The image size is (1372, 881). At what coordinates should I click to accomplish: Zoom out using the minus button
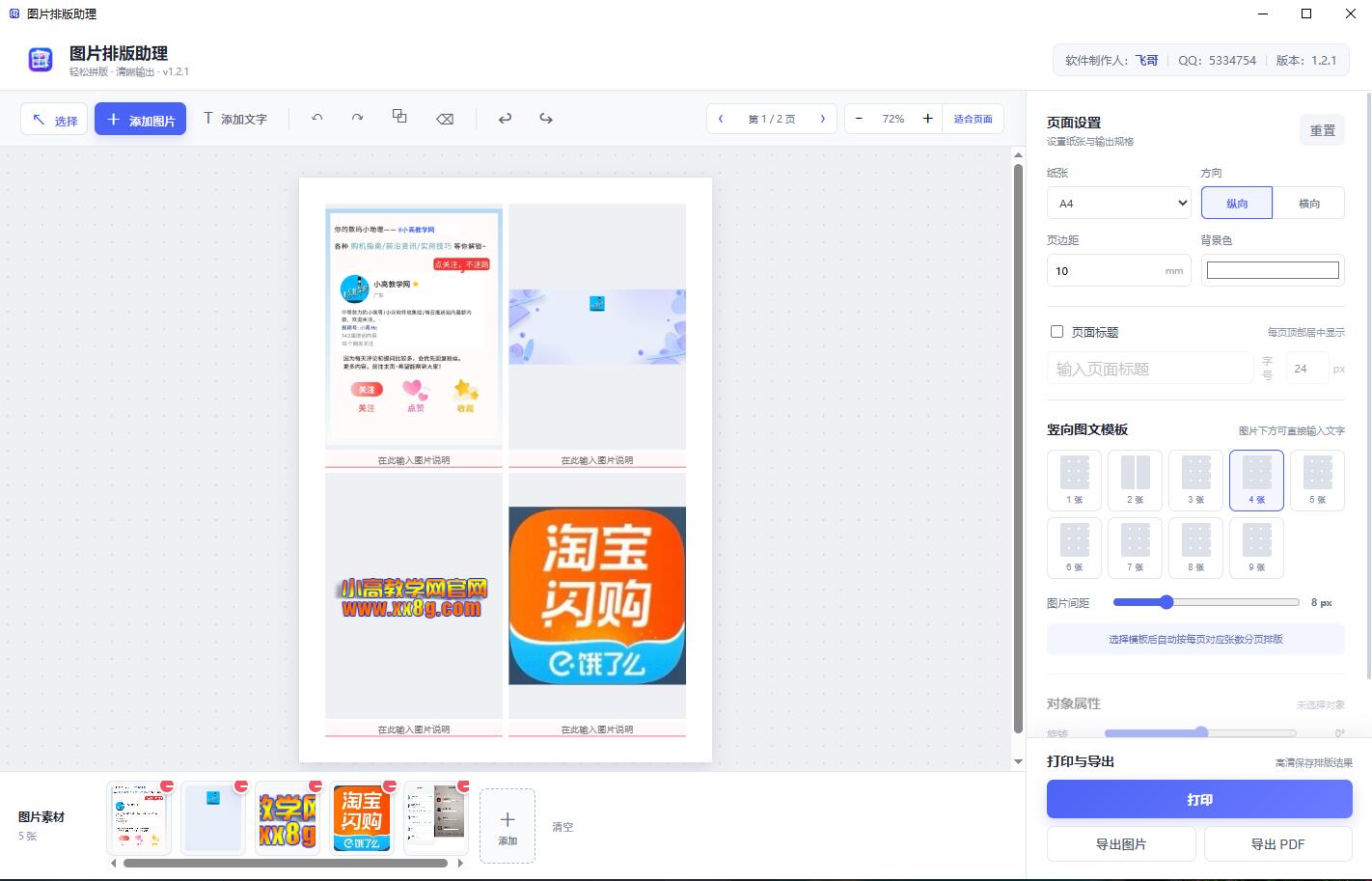[859, 119]
